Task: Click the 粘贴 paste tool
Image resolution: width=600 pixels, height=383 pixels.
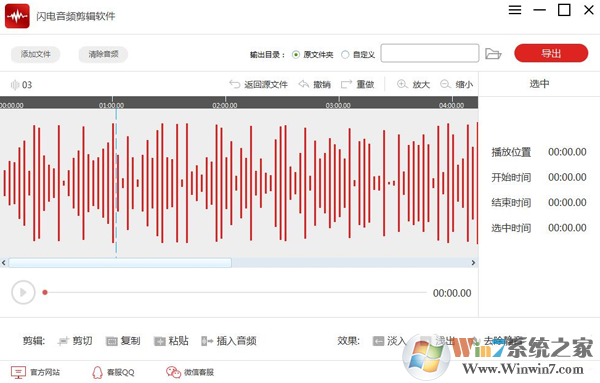Action: [x=171, y=341]
